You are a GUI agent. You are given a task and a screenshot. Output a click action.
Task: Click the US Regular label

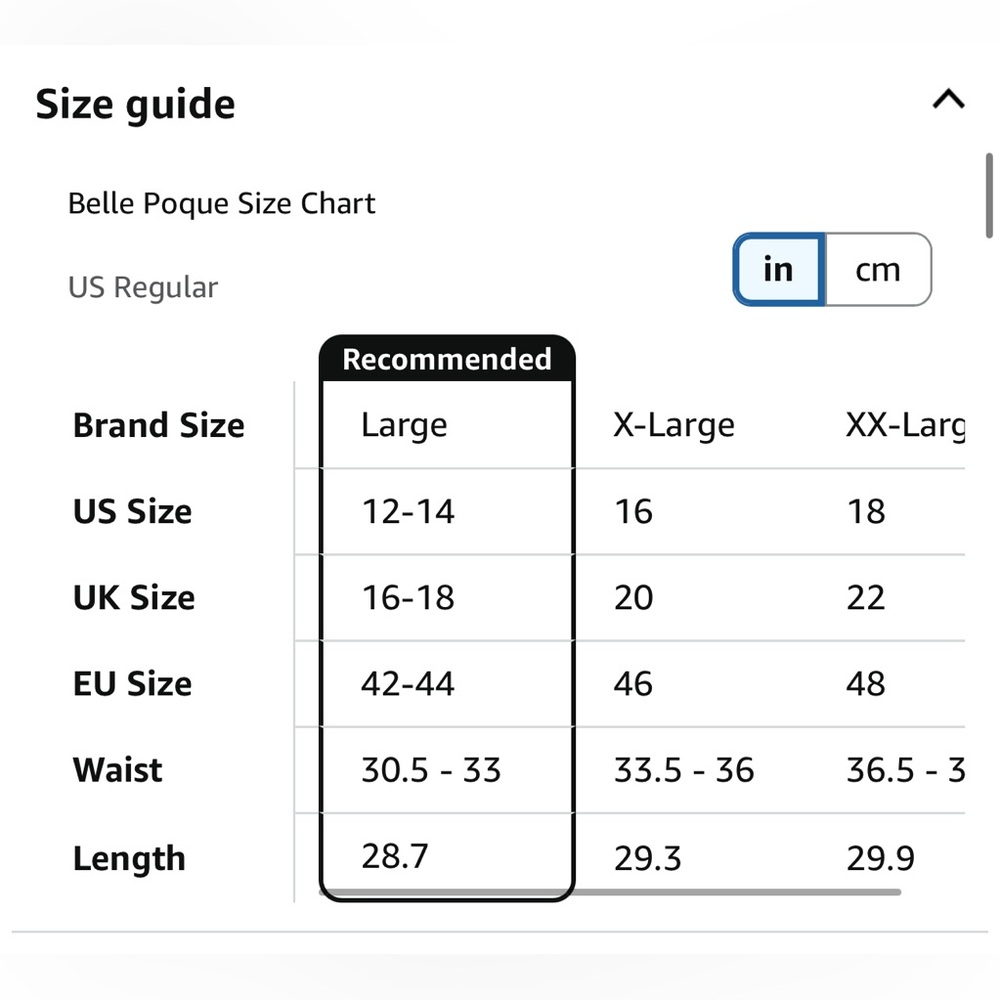(x=143, y=288)
